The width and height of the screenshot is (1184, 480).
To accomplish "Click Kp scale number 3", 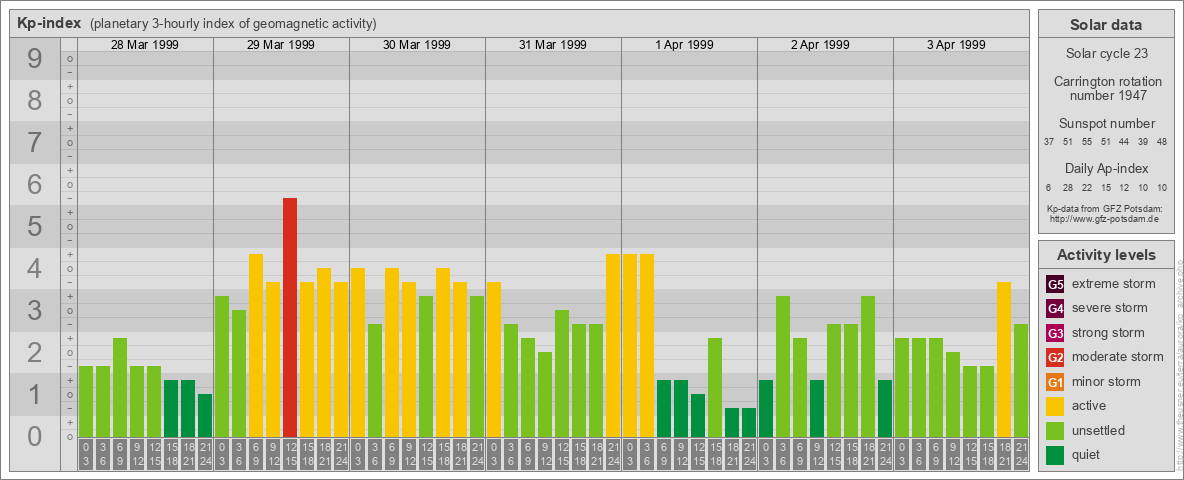I will point(35,310).
